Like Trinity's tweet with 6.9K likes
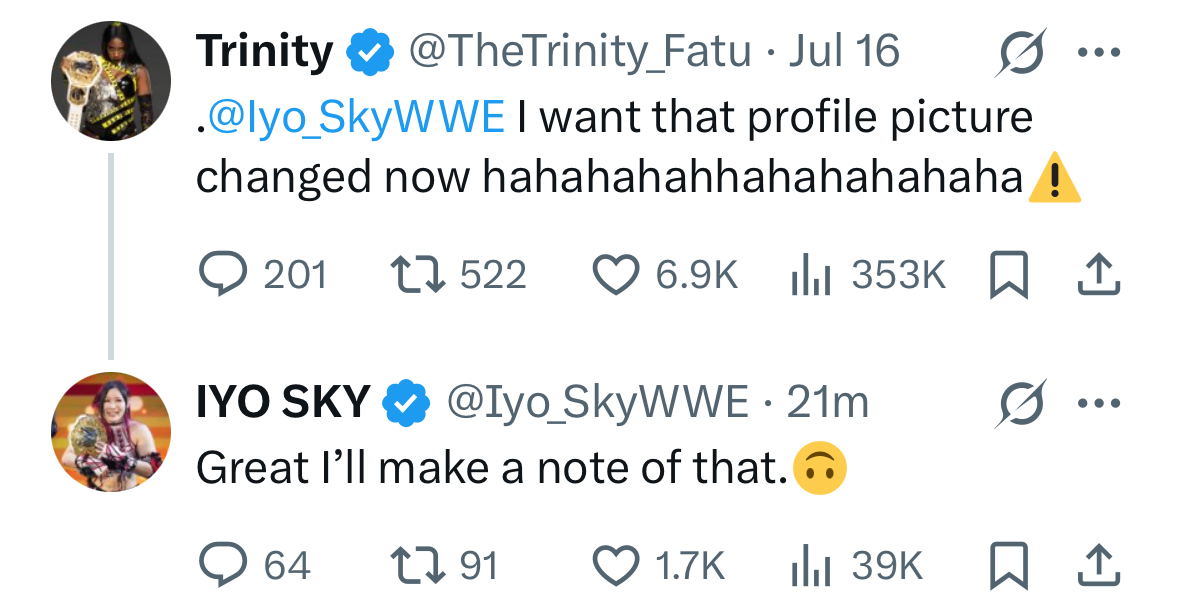Viewport: 1179px width, 607px height. point(617,273)
